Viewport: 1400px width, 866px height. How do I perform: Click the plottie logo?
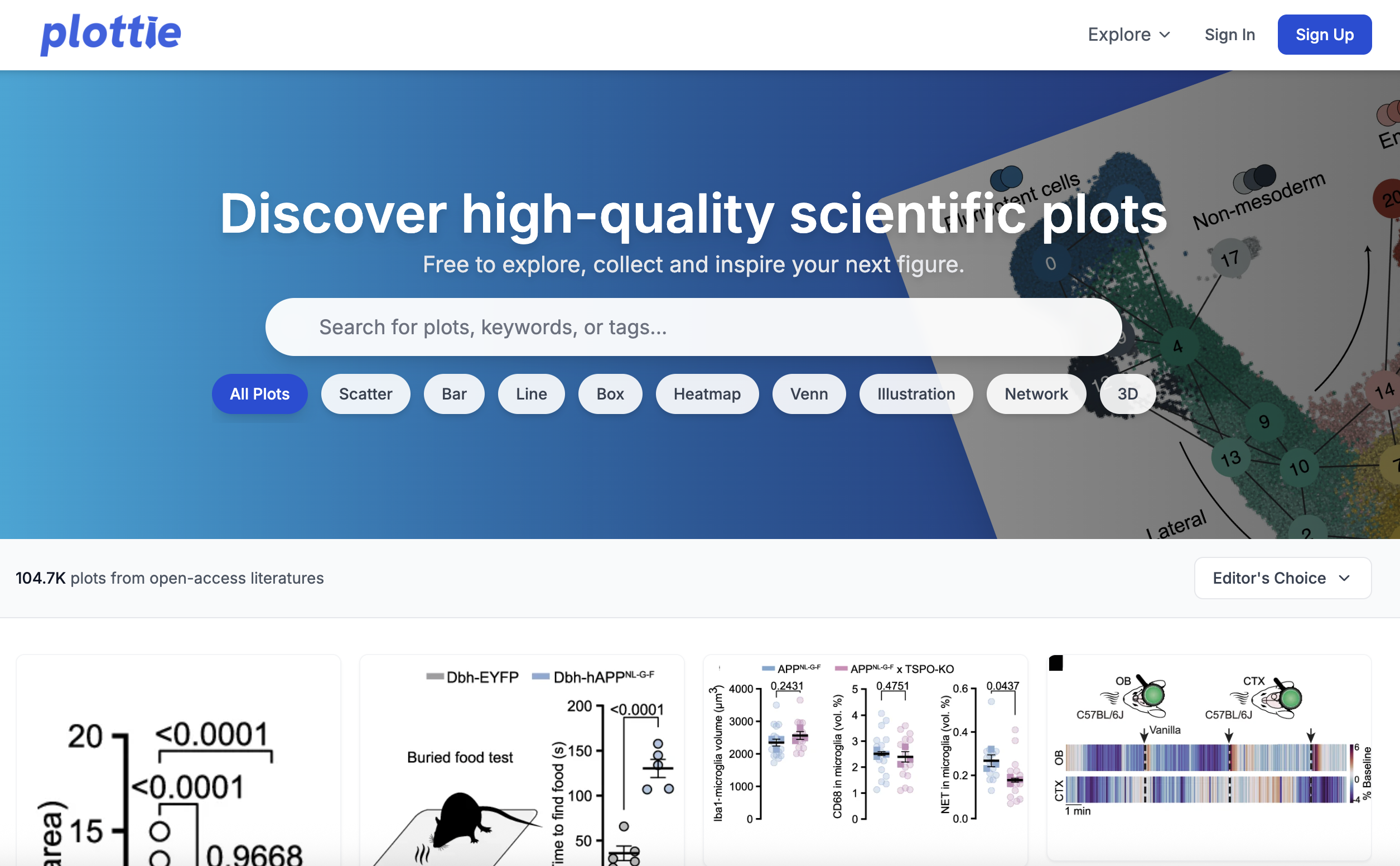(x=111, y=35)
